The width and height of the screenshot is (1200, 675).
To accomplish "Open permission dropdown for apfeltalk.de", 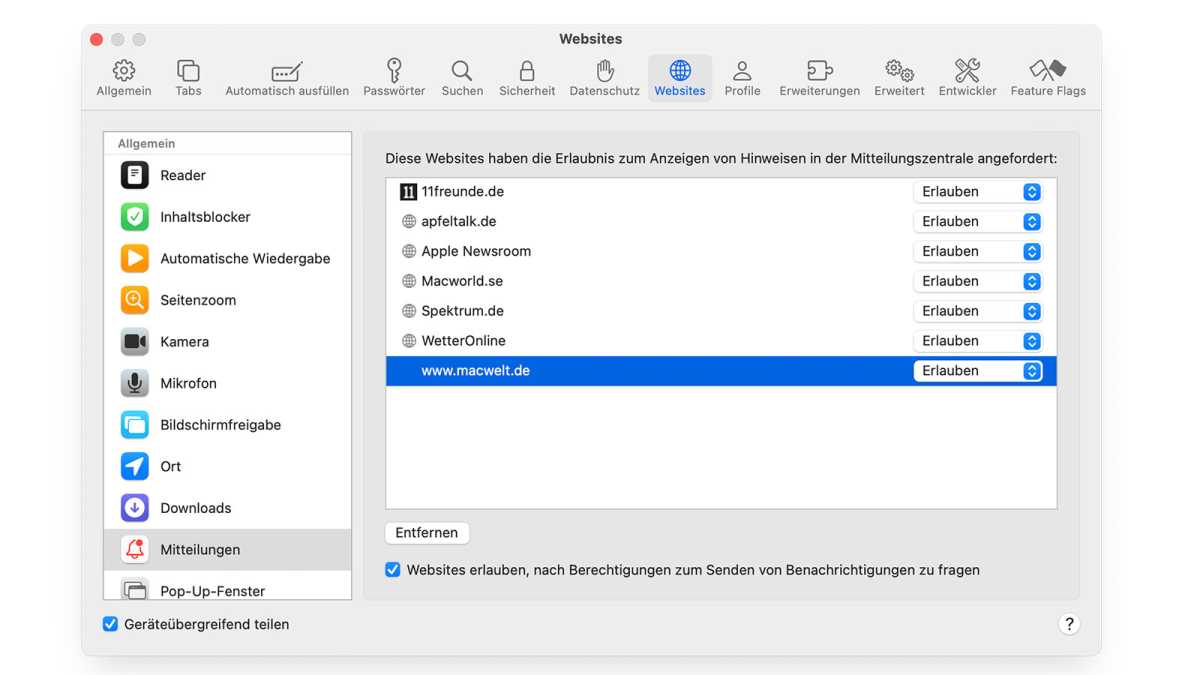I will coord(978,222).
